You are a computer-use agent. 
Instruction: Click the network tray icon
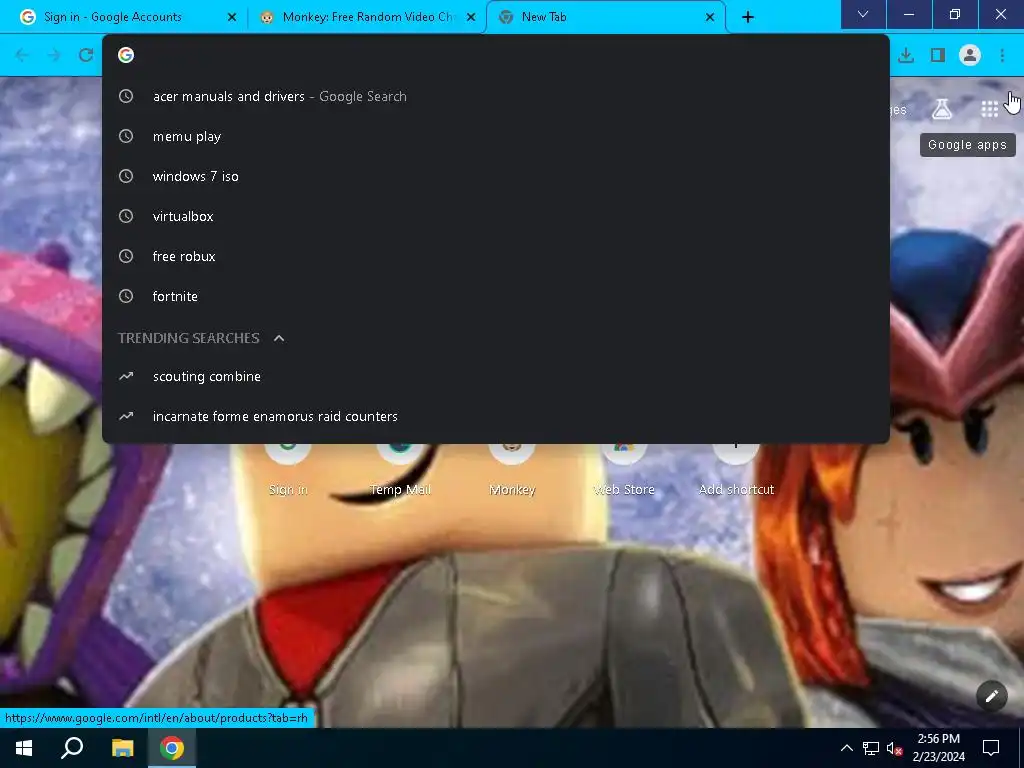point(871,748)
